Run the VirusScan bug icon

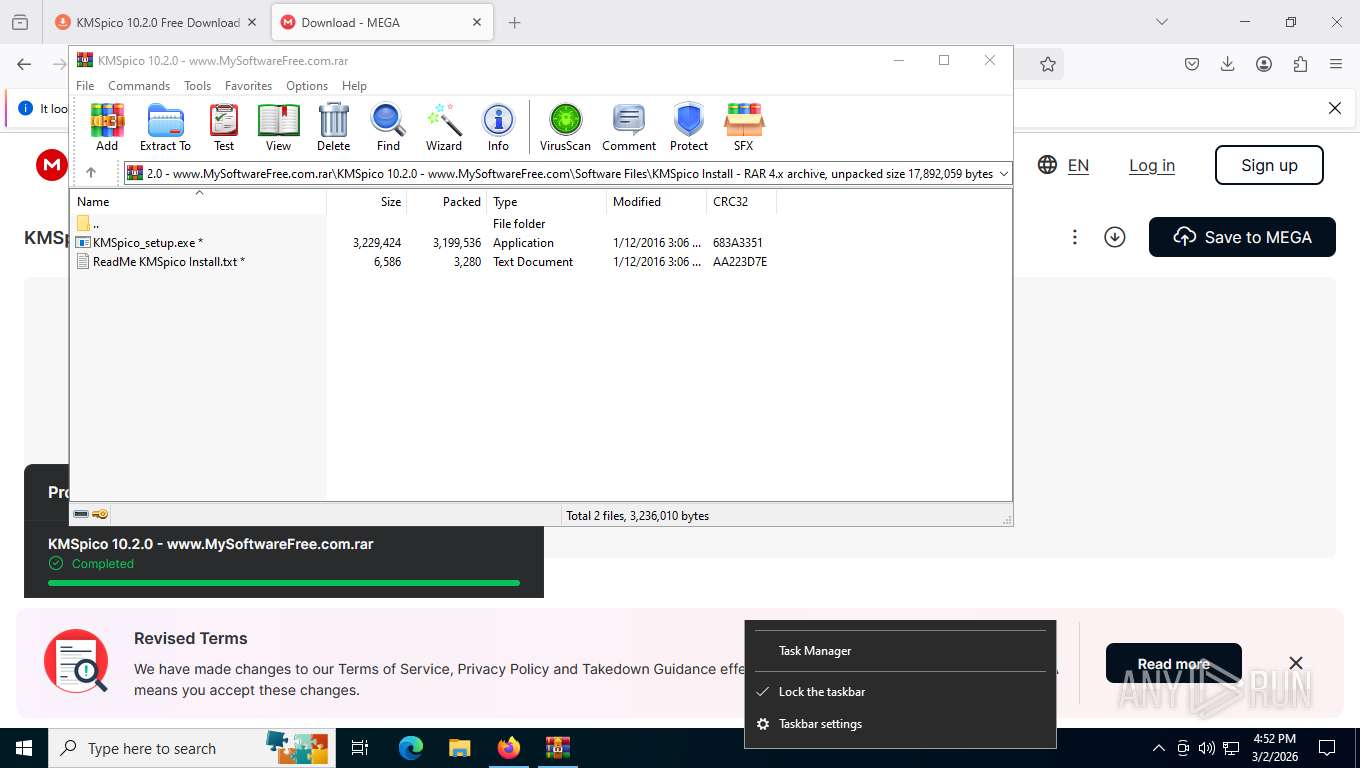click(565, 127)
